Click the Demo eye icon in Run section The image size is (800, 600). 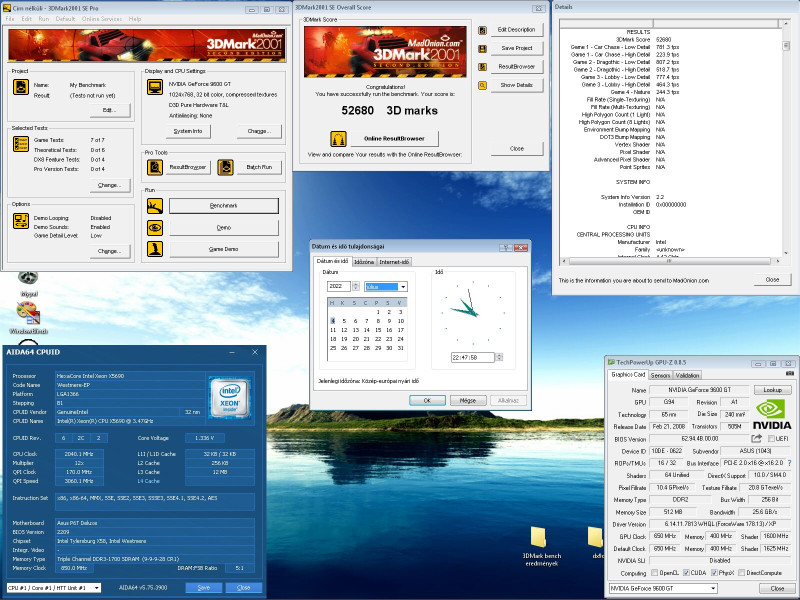(154, 227)
